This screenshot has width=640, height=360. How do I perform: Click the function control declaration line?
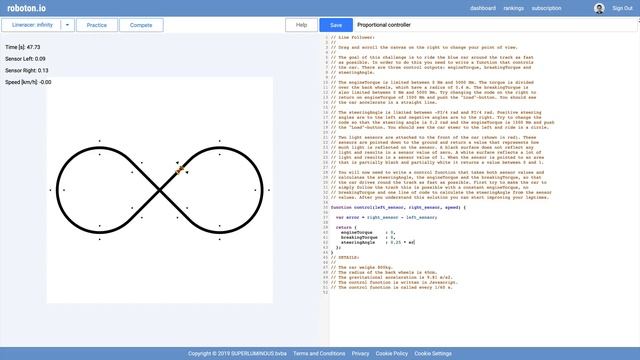click(x=398, y=207)
